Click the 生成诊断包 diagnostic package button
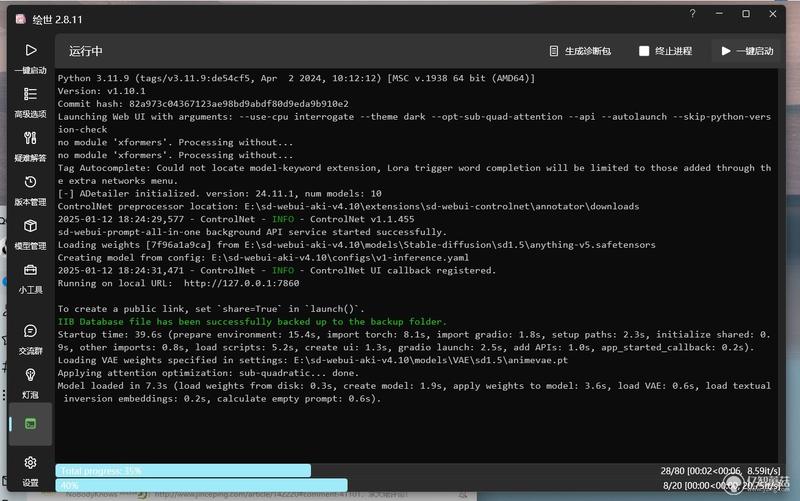The width and height of the screenshot is (800, 501). [580, 51]
